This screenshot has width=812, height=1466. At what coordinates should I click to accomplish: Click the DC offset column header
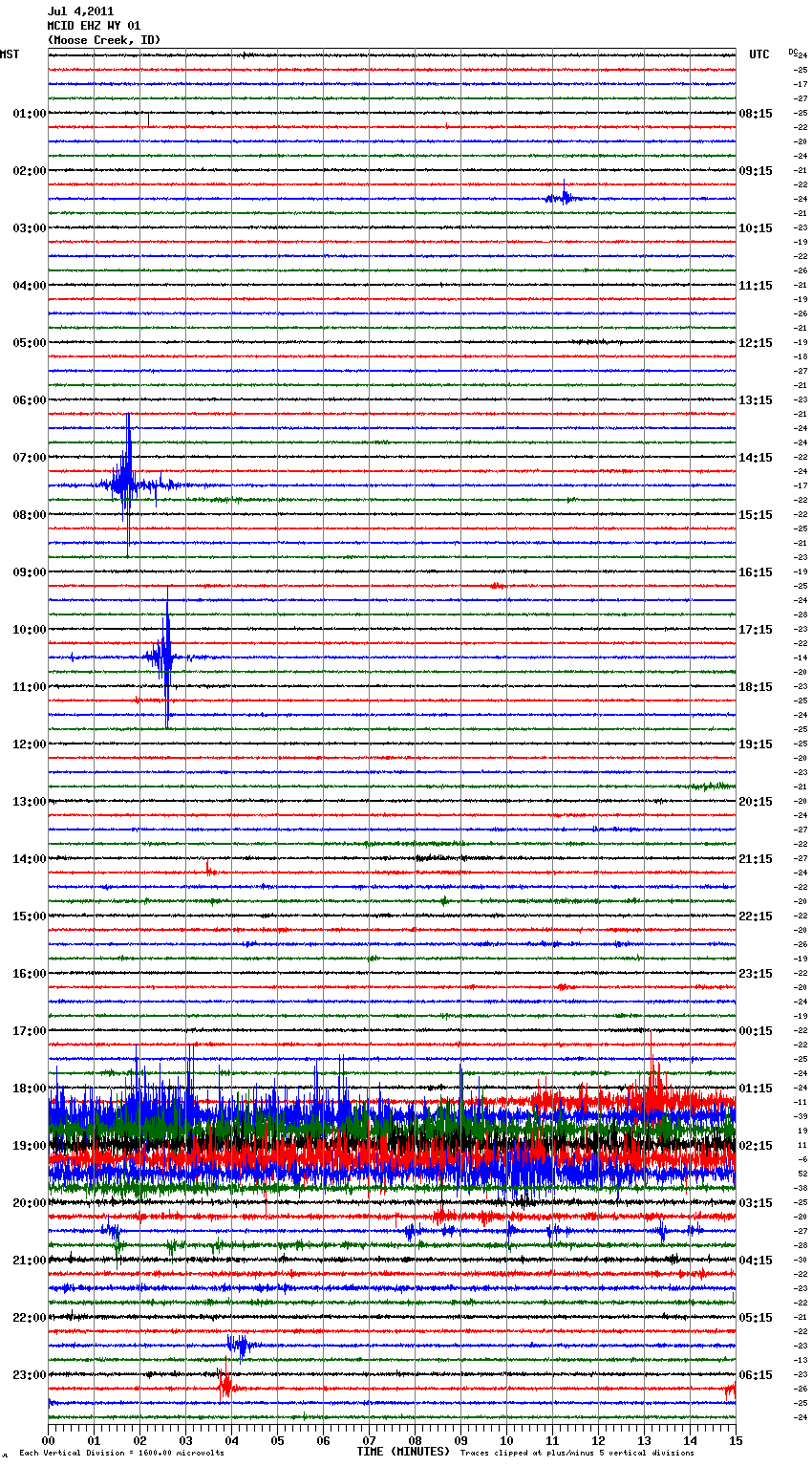[794, 51]
